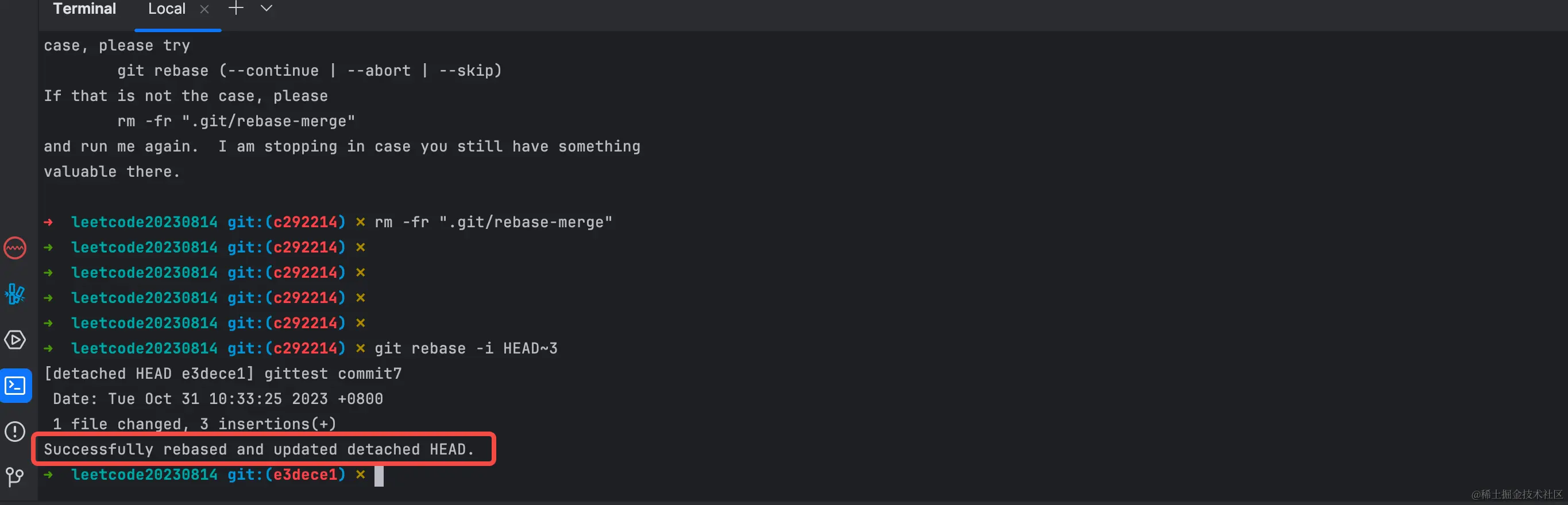Click the rm -fr rebase-merge prompt command
Image resolution: width=1568 pixels, height=505 pixels.
tap(493, 222)
